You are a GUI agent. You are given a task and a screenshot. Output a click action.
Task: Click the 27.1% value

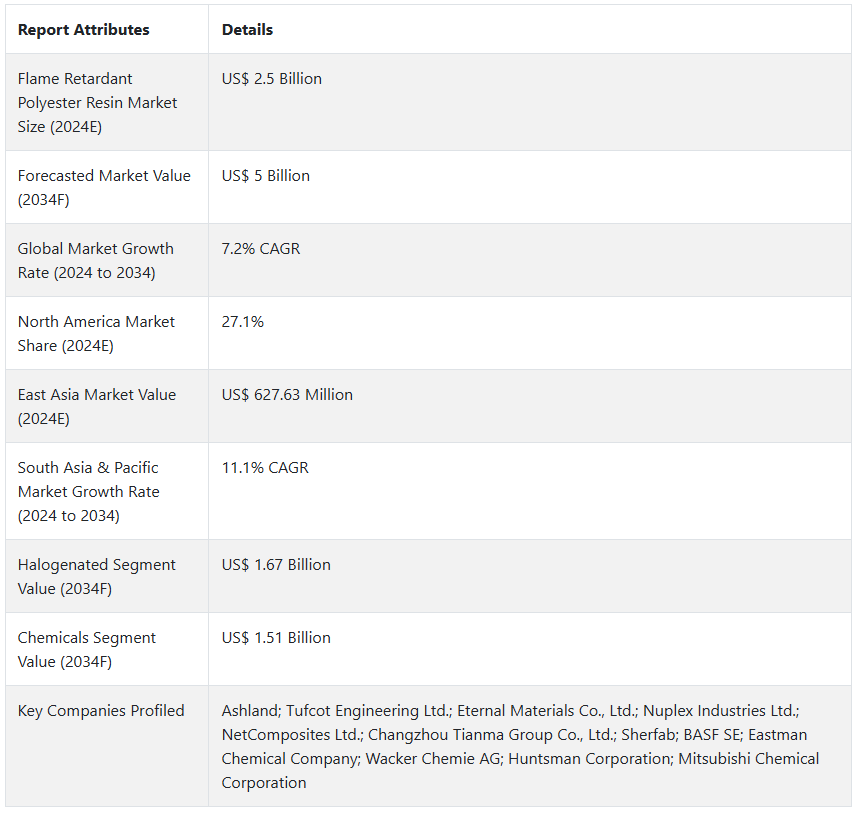tap(243, 322)
